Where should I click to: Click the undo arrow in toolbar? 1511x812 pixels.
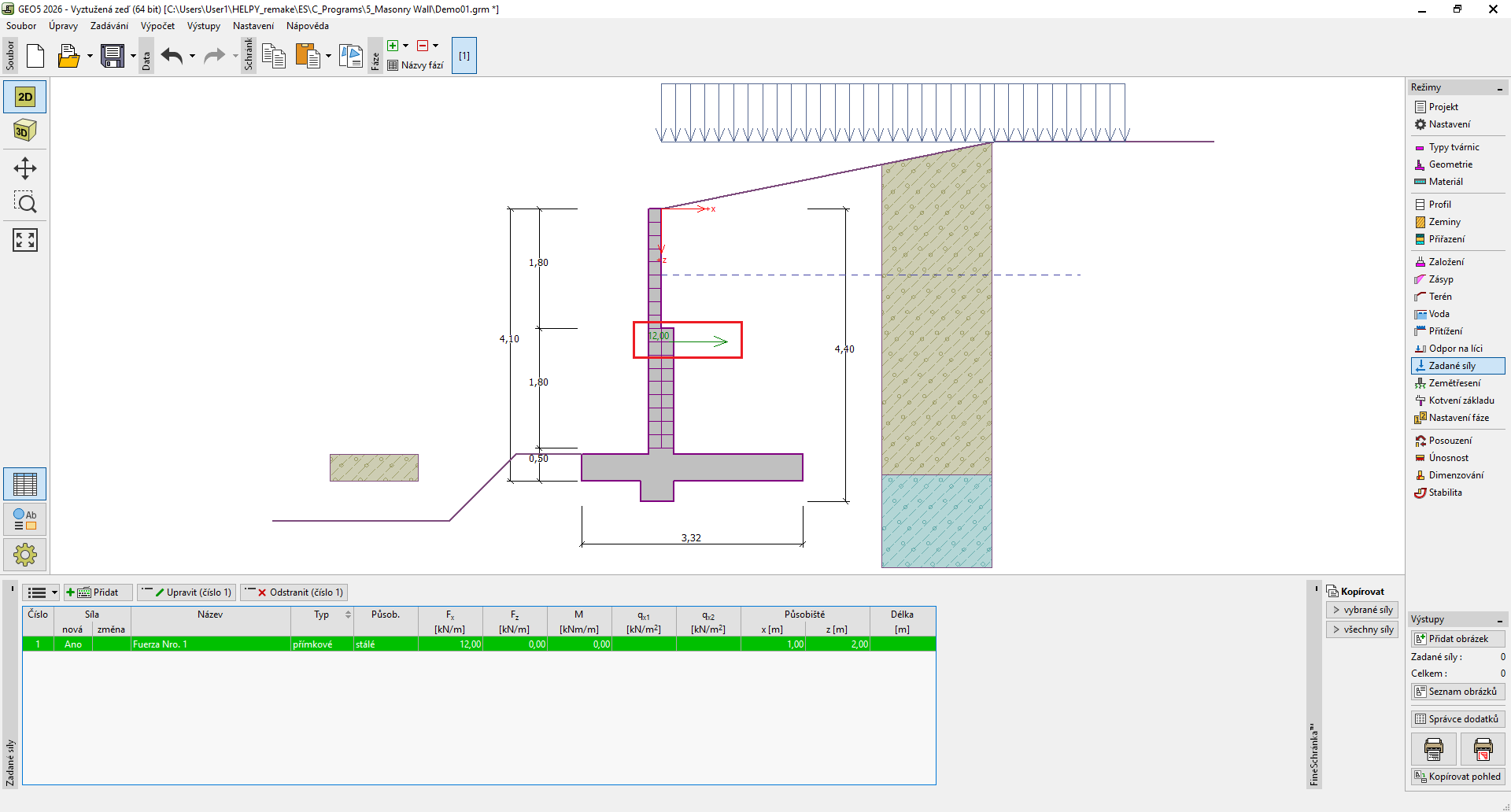(172, 56)
